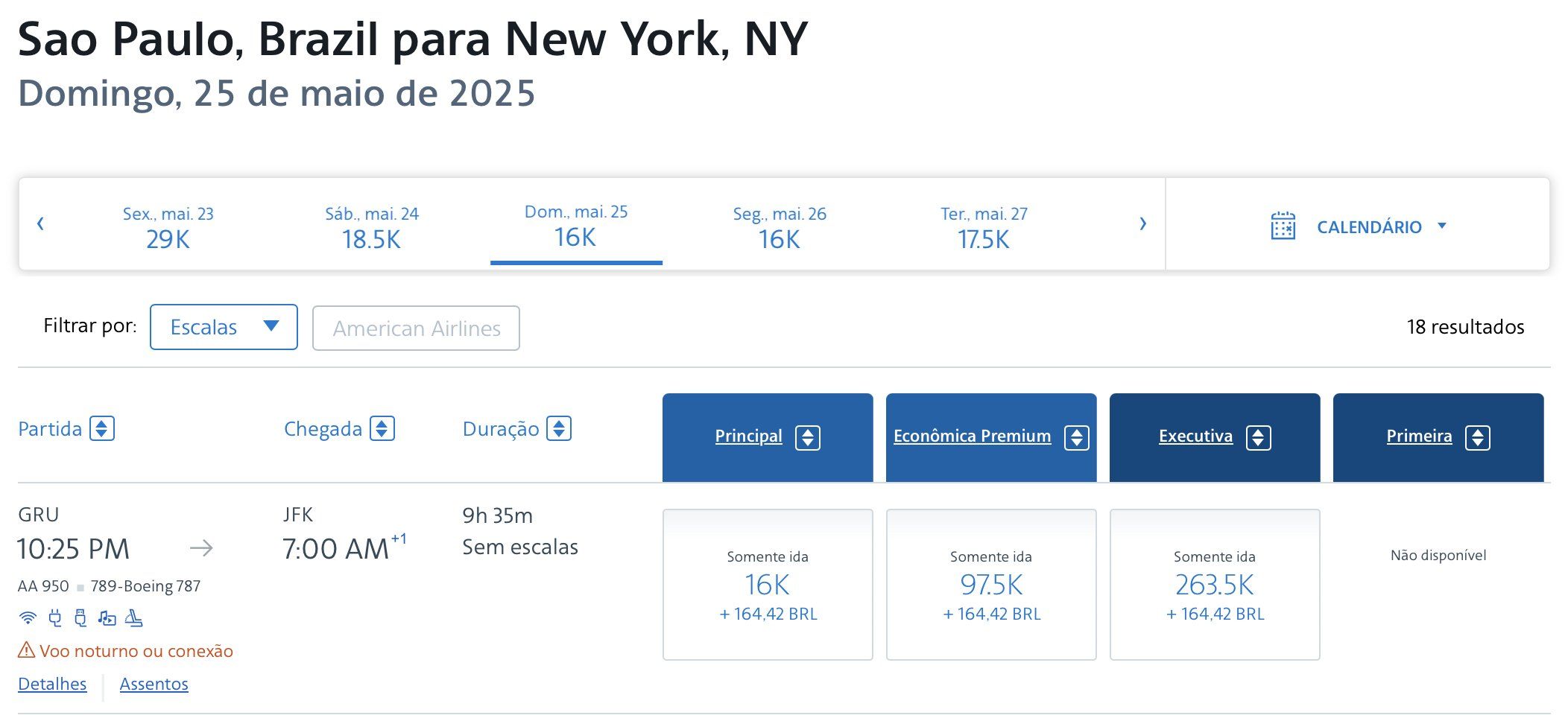Sort by Principal fare sort icon
Viewport: 1568px width, 724px height.
point(808,438)
